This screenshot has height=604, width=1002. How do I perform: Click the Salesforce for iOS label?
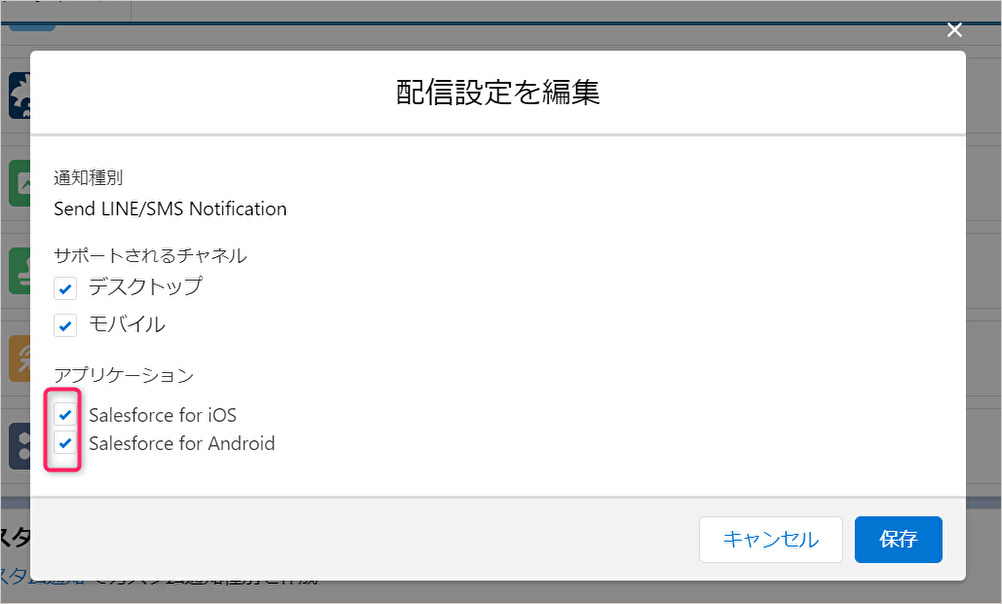click(162, 415)
